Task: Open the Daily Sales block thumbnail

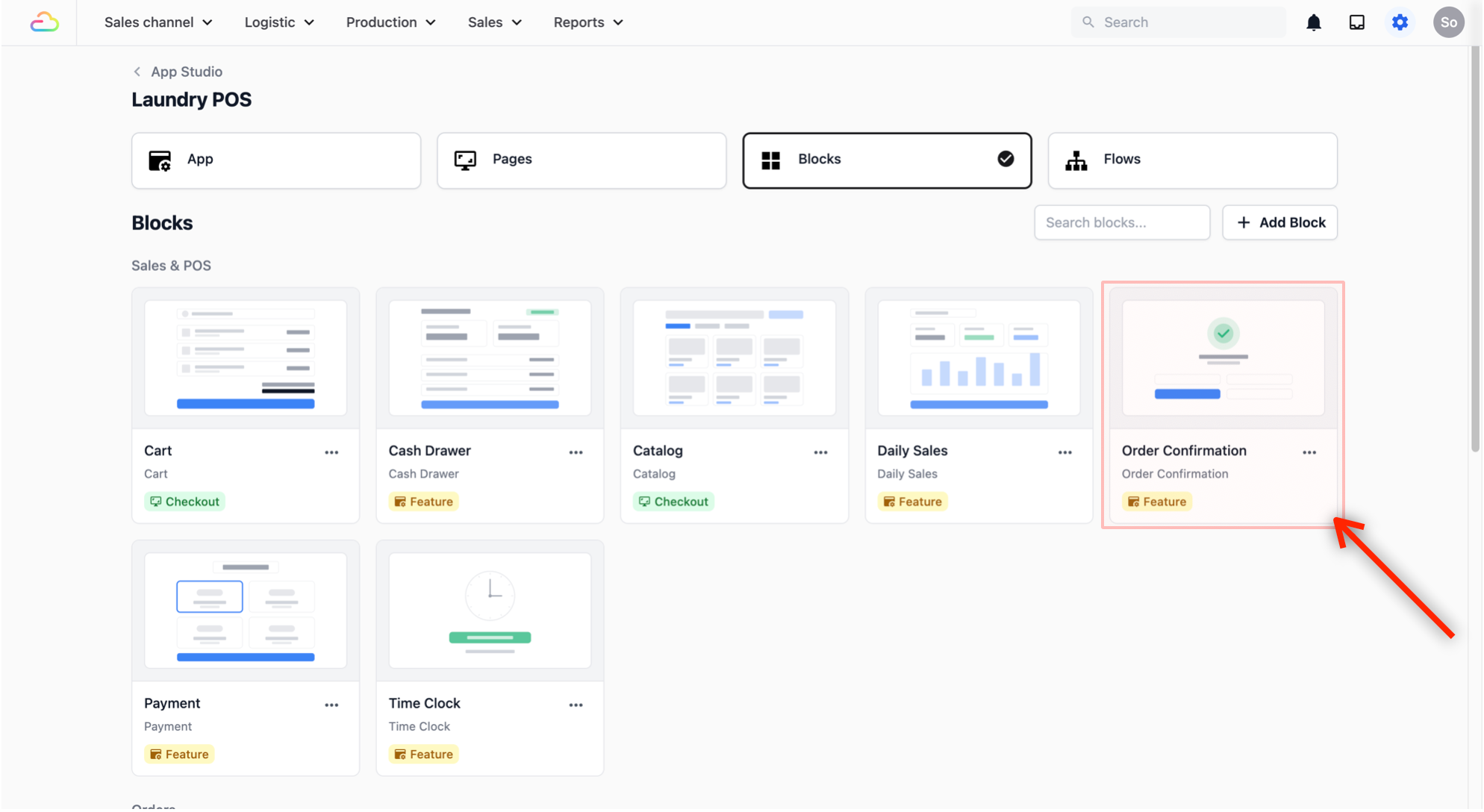Action: (x=978, y=358)
